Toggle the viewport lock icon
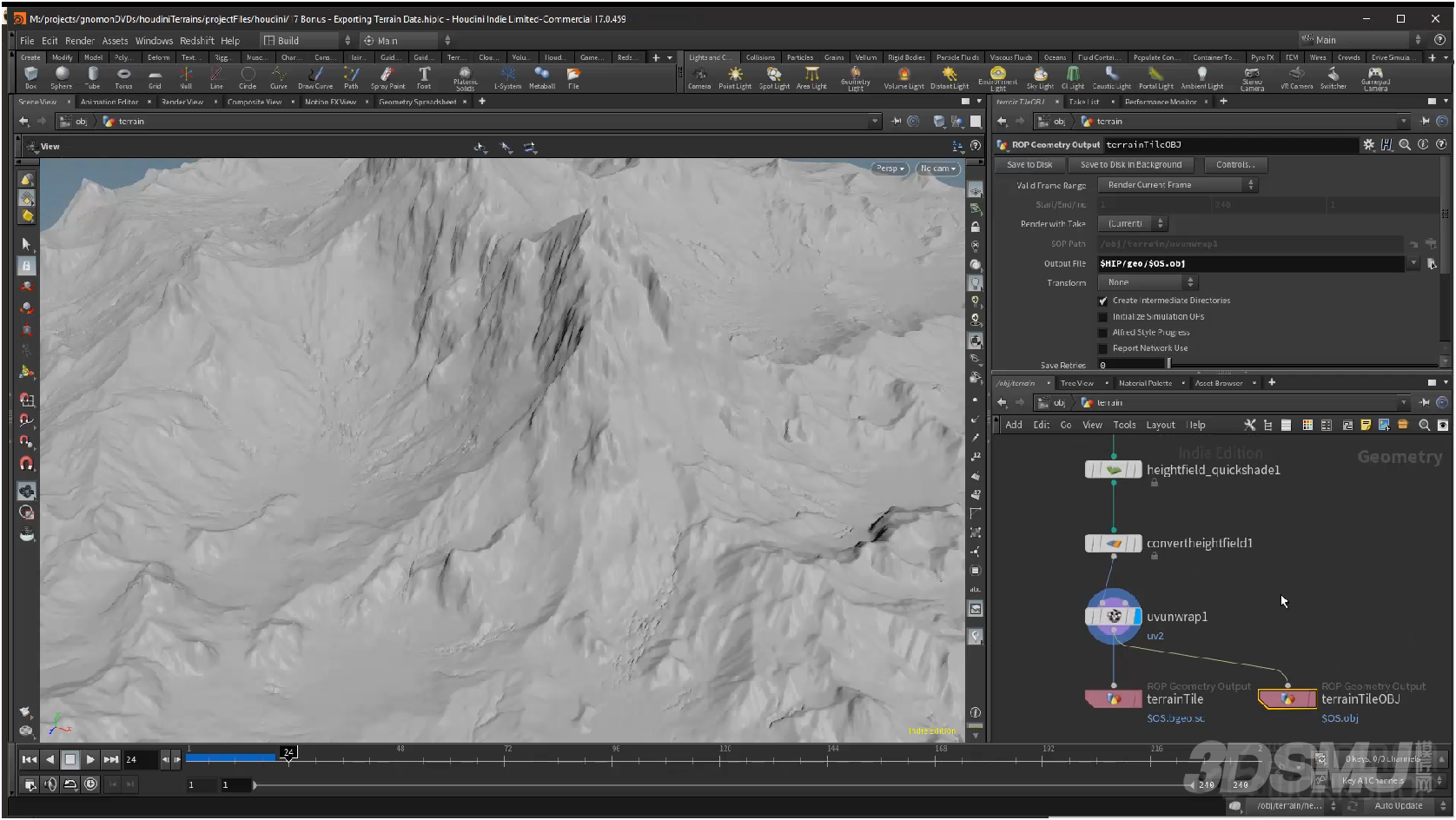 [x=976, y=227]
